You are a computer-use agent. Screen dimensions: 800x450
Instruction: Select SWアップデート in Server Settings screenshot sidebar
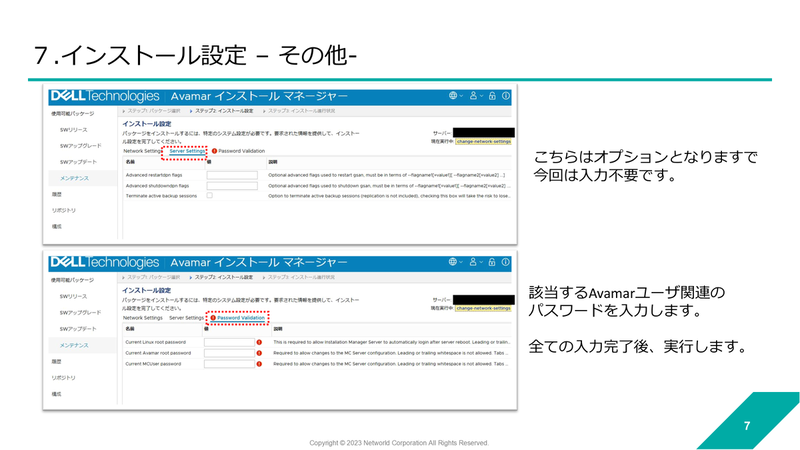pos(78,162)
